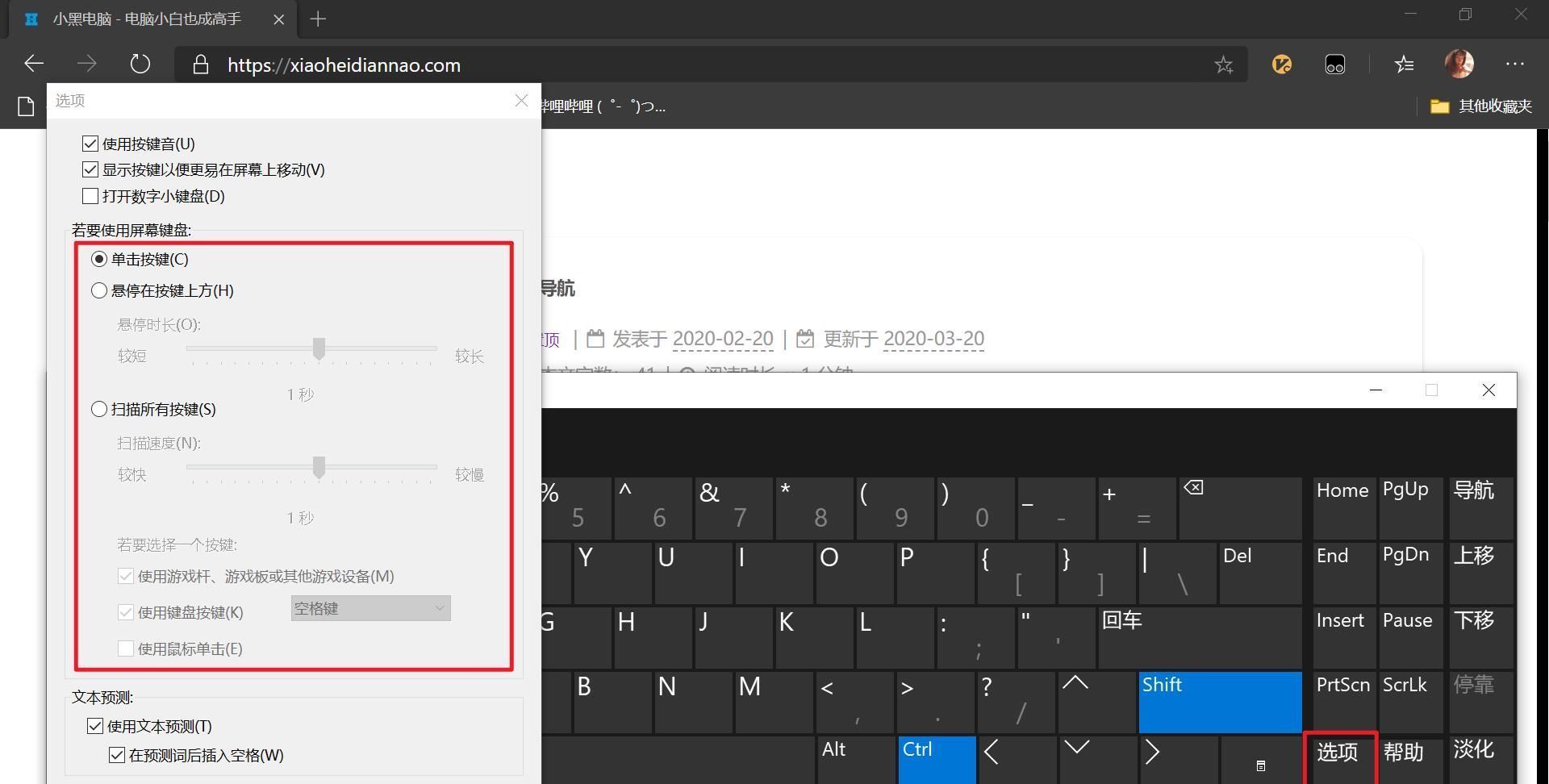The width and height of the screenshot is (1549, 784).
Task: Click the Alt key on on-screen keyboard
Action: [856, 760]
